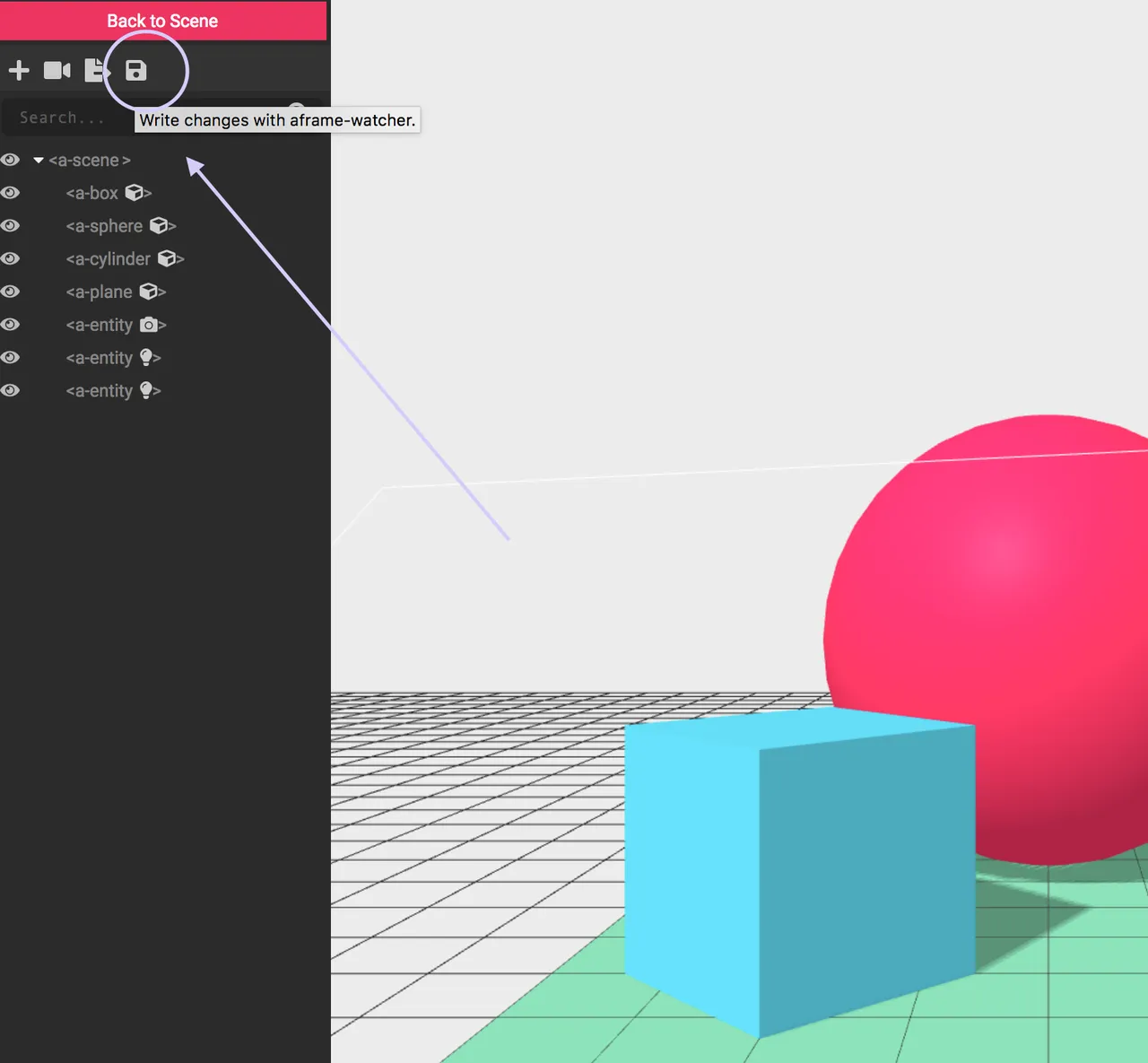Image resolution: width=1148 pixels, height=1063 pixels.
Task: Save changes with the floppy disk icon
Action: pyautogui.click(x=135, y=70)
